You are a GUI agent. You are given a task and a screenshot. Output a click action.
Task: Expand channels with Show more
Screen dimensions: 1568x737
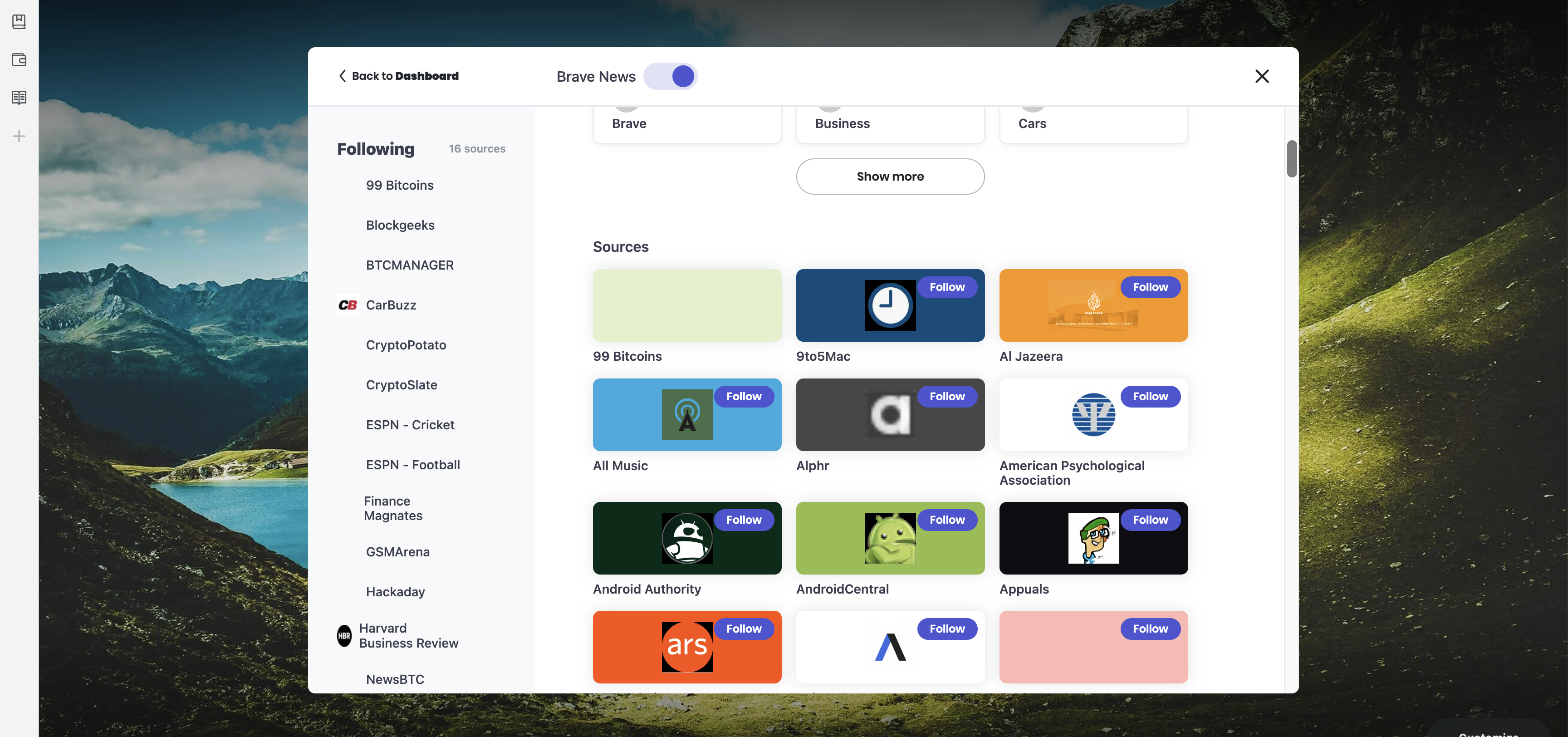[890, 177]
